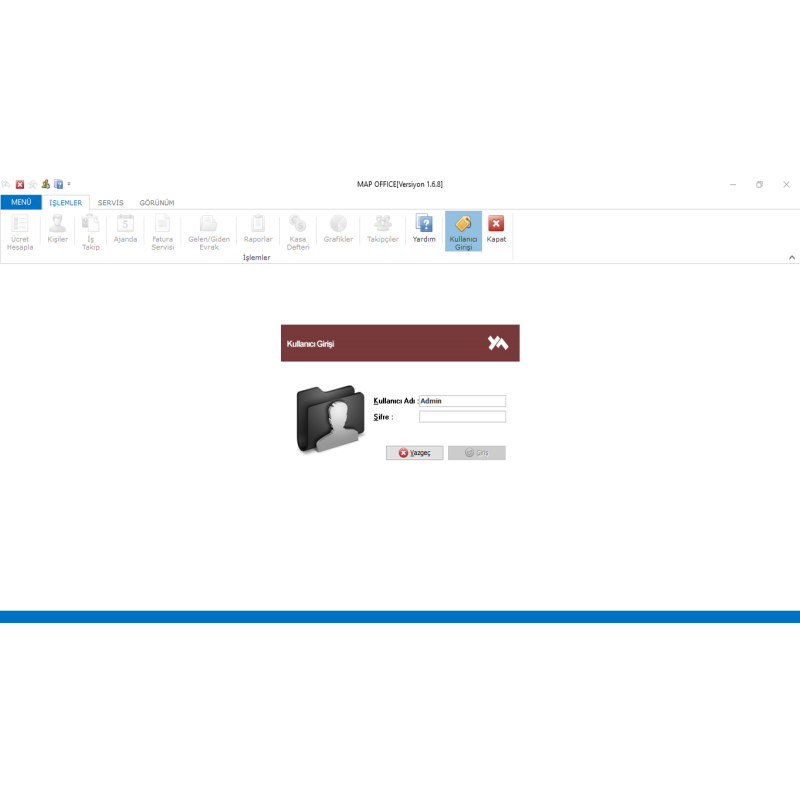Click the Kullanıcı Girişi ribbon button
This screenshot has width=800, height=800.
463,232
